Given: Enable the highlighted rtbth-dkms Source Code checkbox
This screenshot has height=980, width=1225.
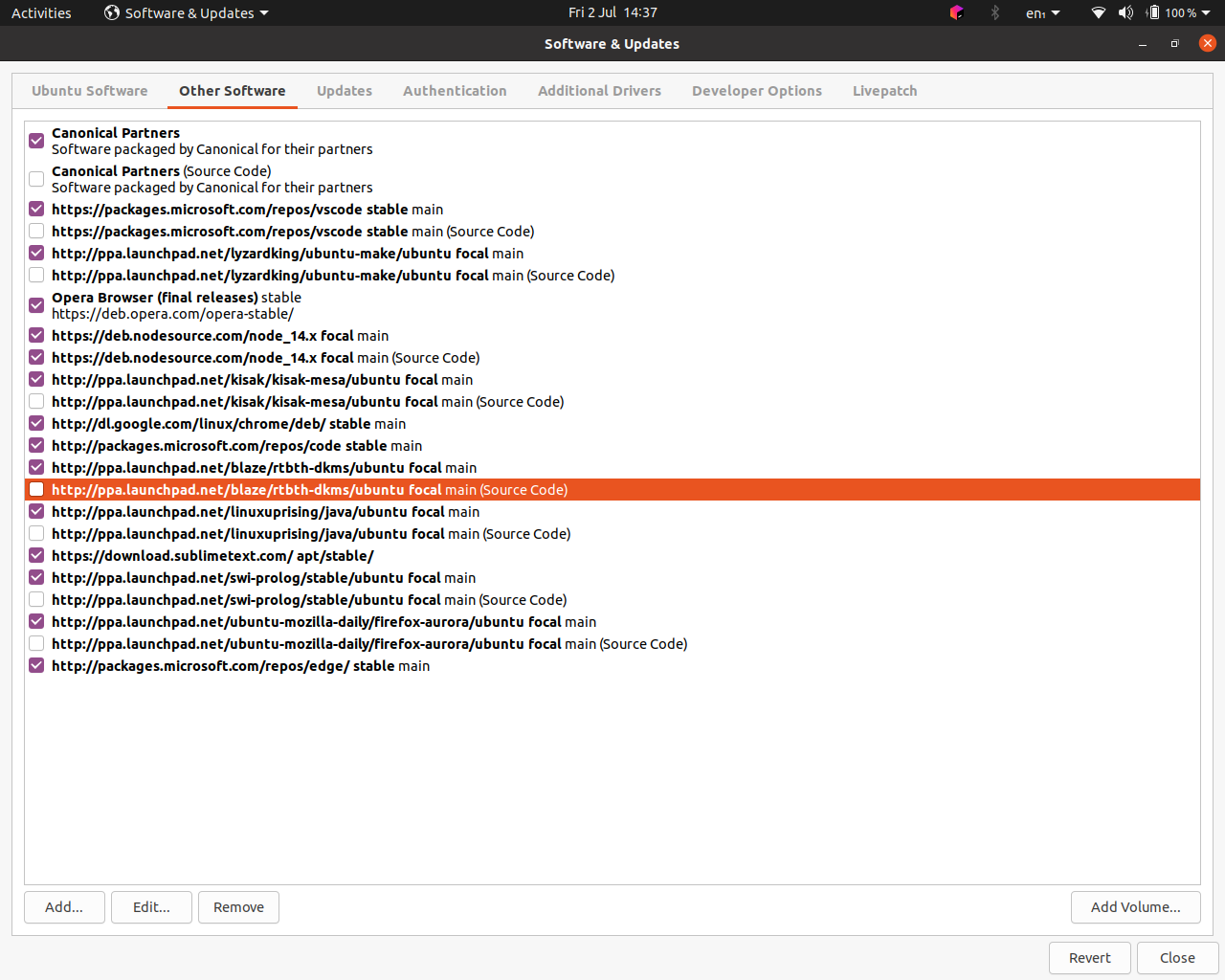Looking at the screenshot, I should pos(36,489).
